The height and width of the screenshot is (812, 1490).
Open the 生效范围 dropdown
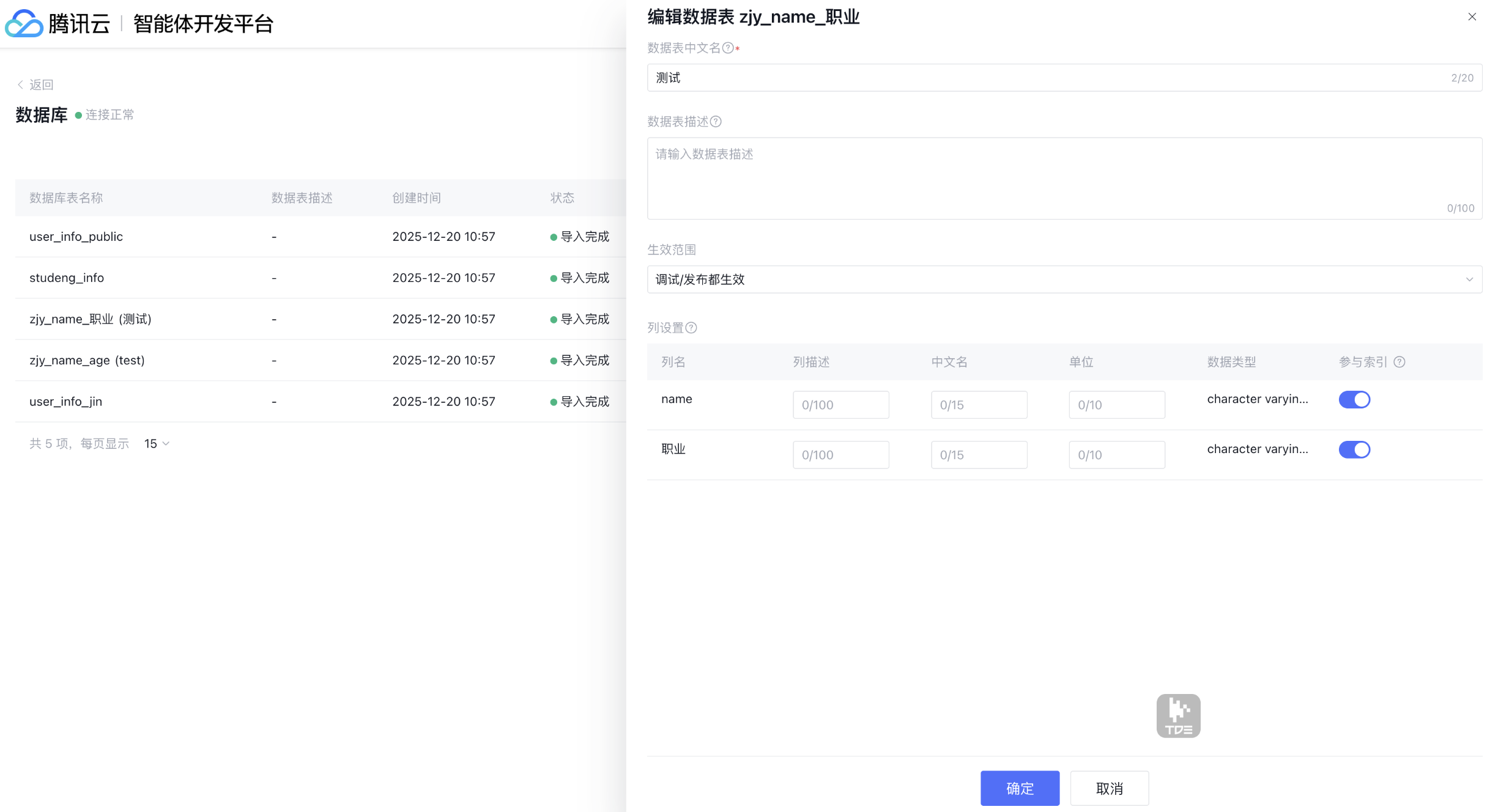tap(1064, 279)
